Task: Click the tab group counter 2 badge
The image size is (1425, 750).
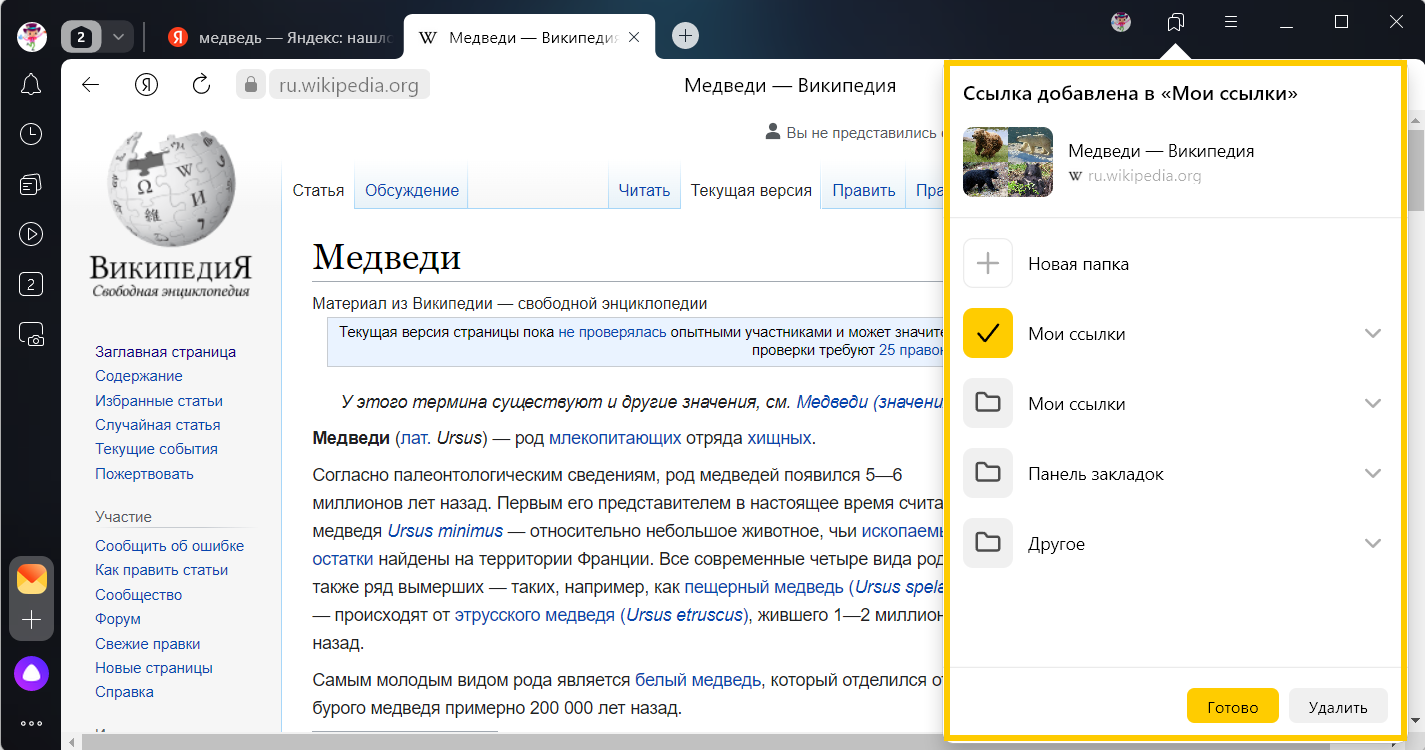Action: [82, 37]
